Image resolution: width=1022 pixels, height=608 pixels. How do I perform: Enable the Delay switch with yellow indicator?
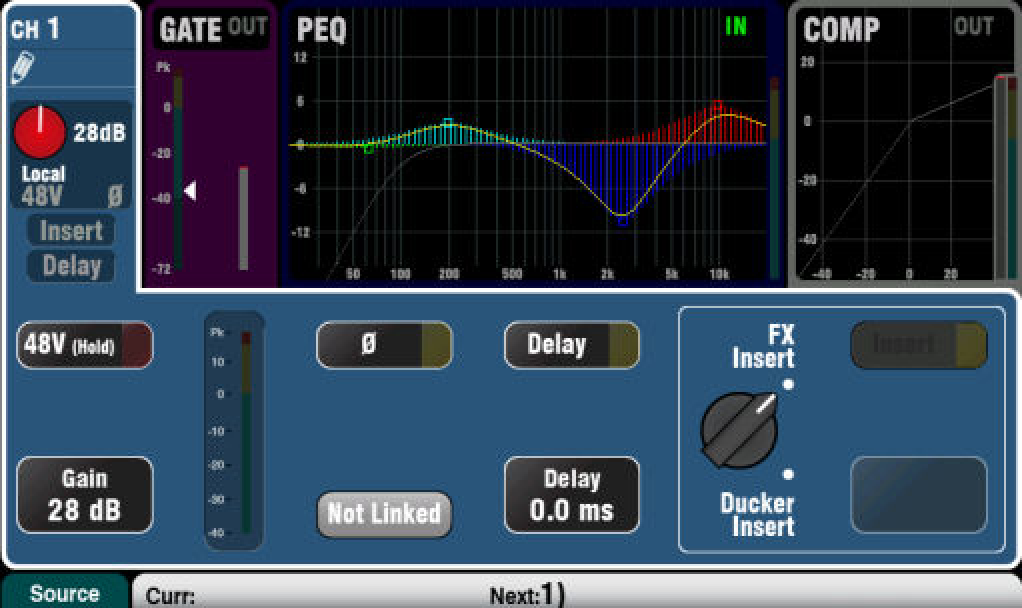tap(572, 345)
